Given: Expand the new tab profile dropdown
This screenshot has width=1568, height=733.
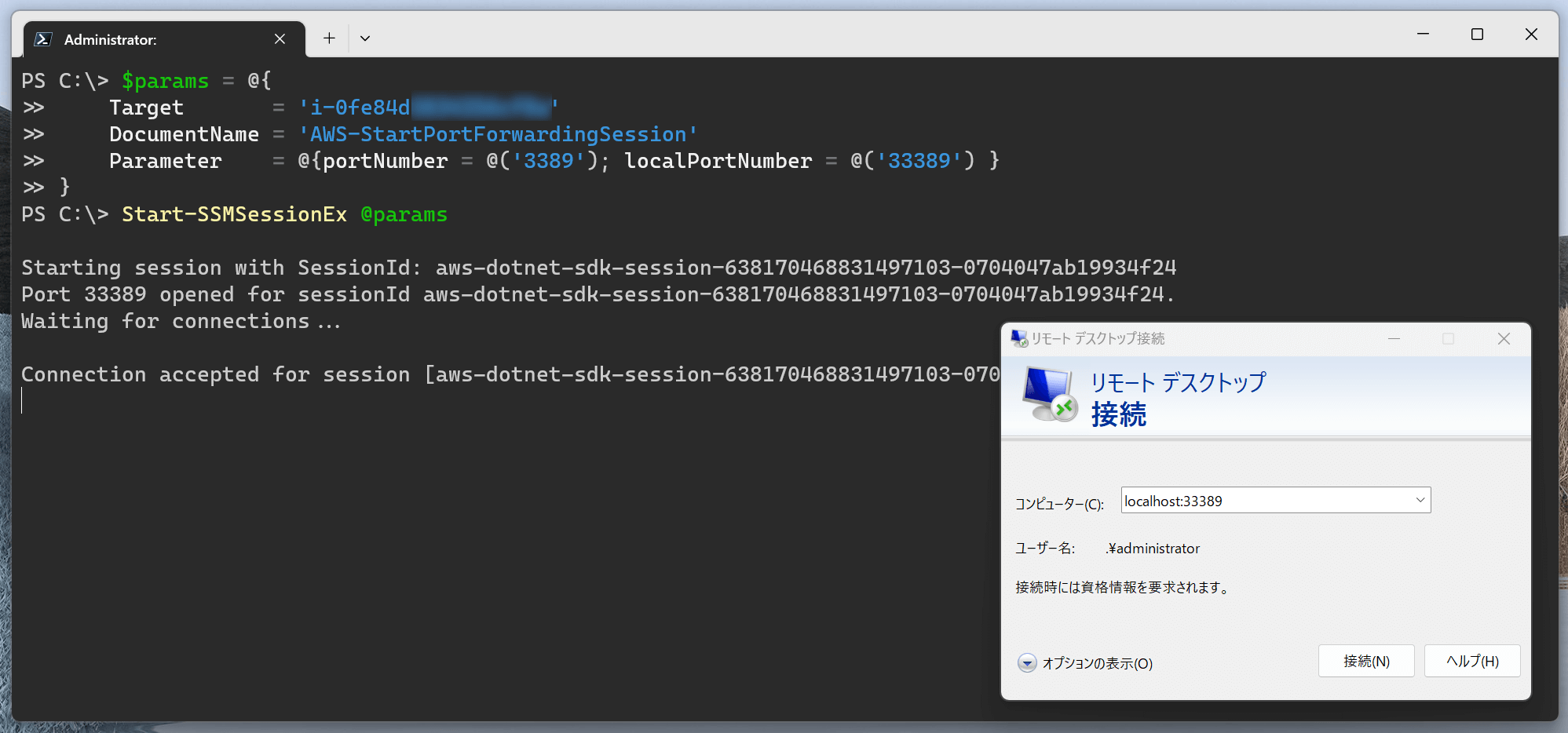Looking at the screenshot, I should [x=365, y=38].
